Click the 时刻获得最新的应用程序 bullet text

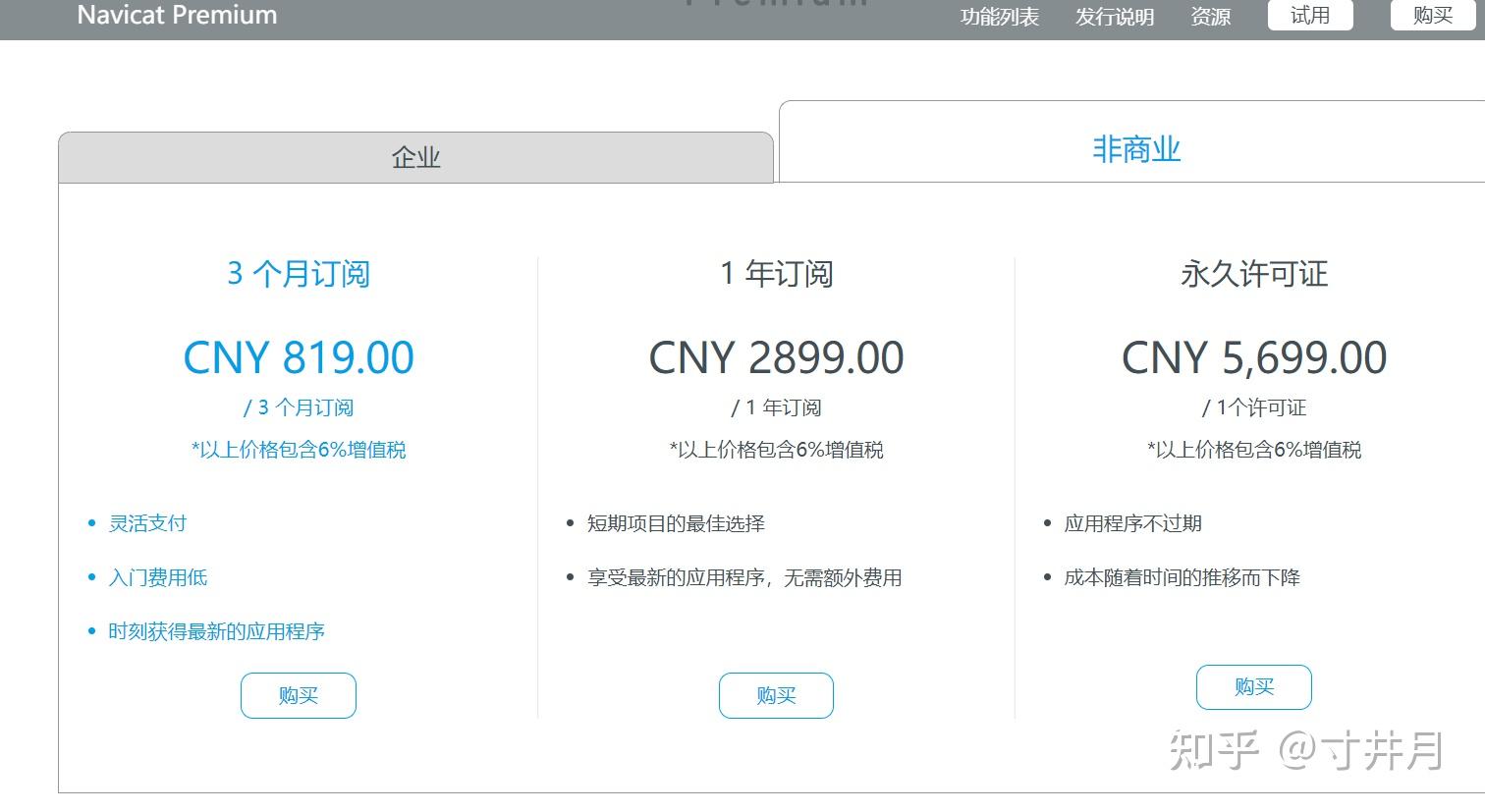(x=216, y=631)
